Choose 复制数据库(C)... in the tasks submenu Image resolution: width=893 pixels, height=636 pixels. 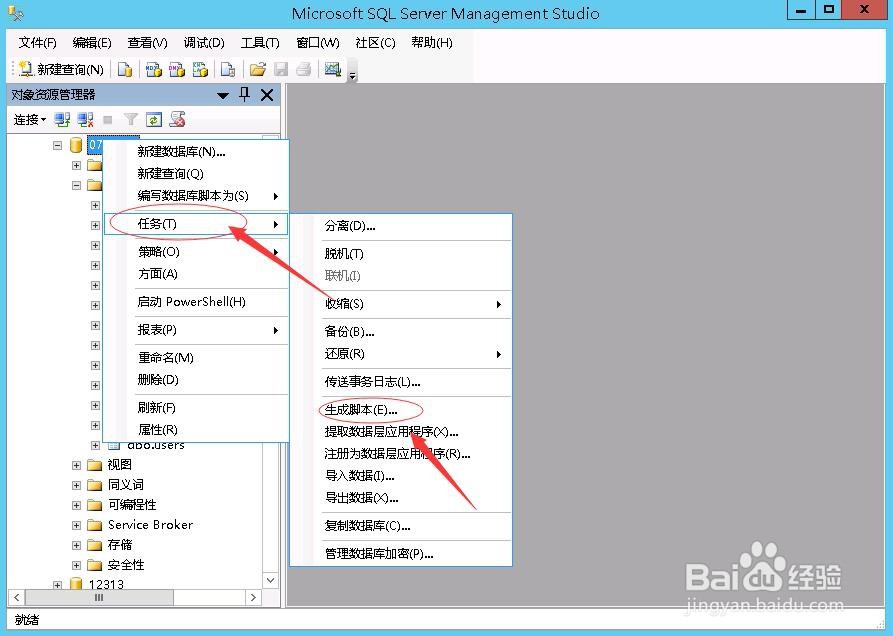[401, 526]
